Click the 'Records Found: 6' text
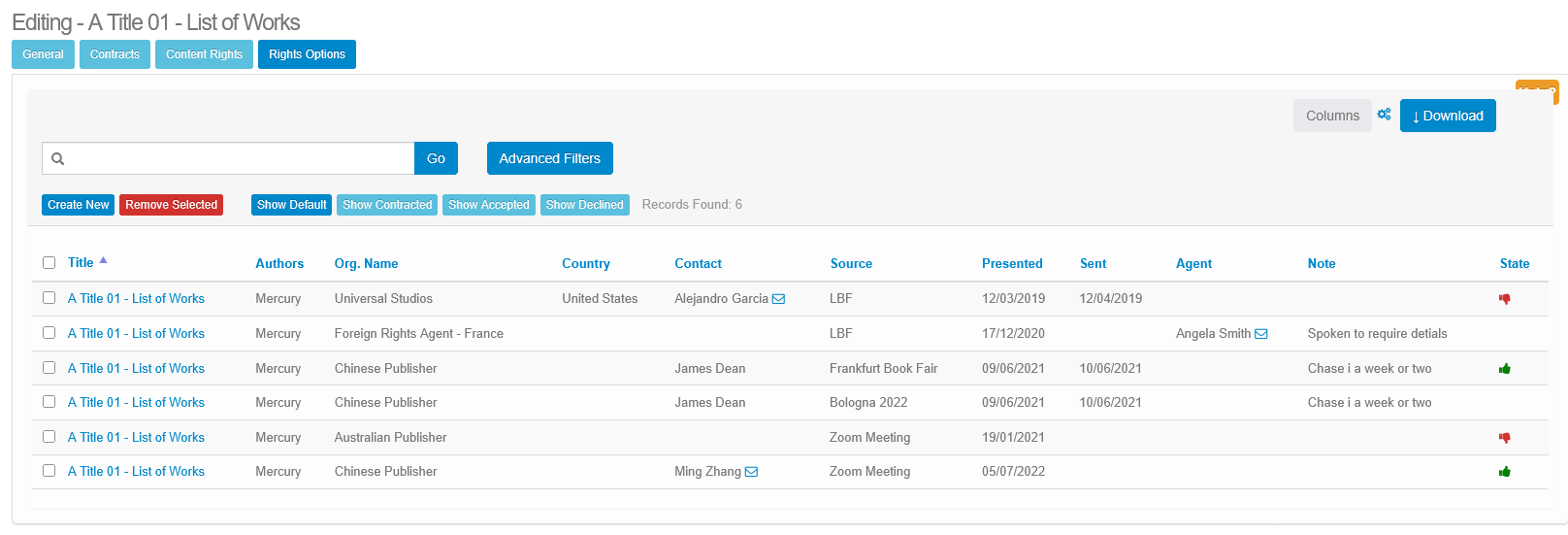 [x=692, y=204]
